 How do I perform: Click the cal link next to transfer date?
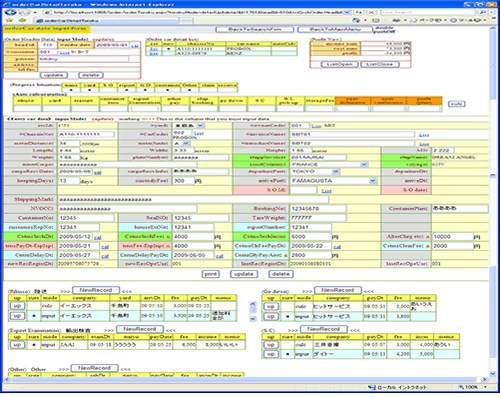click(135, 45)
